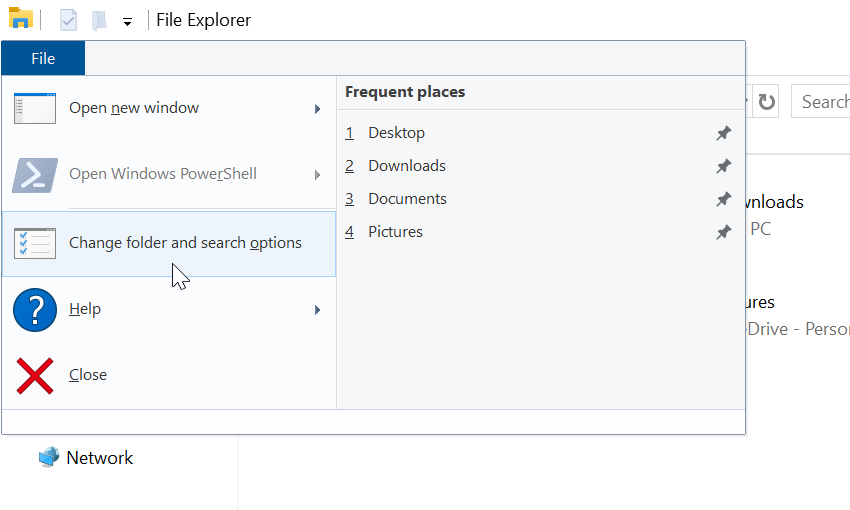Toggle the pin next to Downloads

tap(724, 166)
